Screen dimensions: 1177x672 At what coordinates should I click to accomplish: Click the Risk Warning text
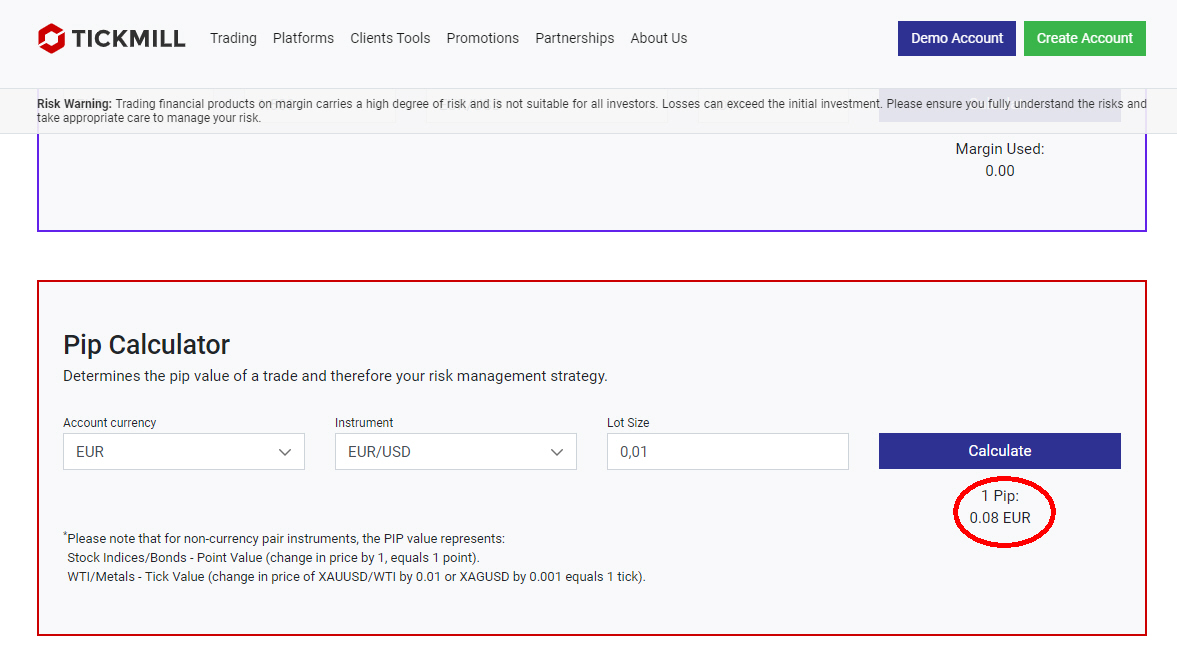[x=592, y=110]
